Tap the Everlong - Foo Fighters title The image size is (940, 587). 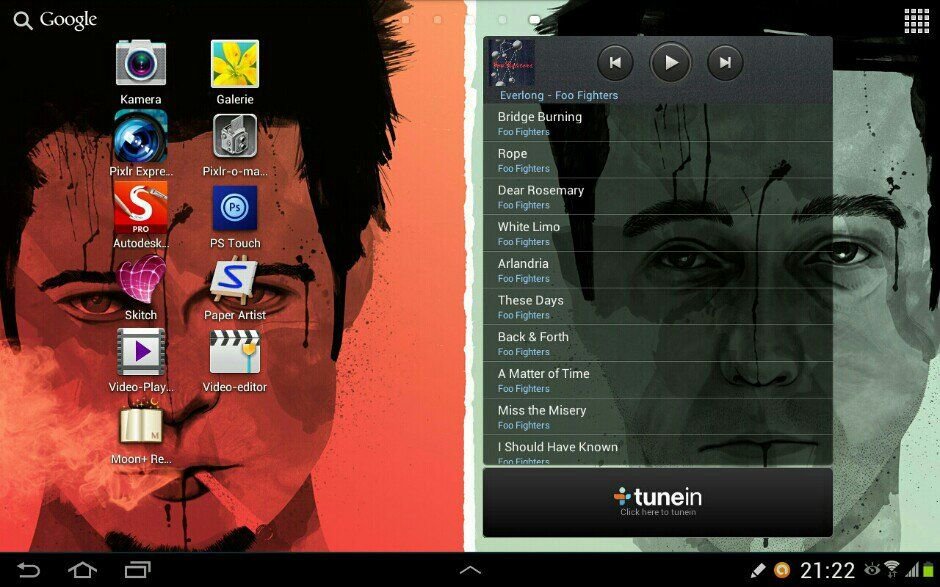click(x=559, y=95)
